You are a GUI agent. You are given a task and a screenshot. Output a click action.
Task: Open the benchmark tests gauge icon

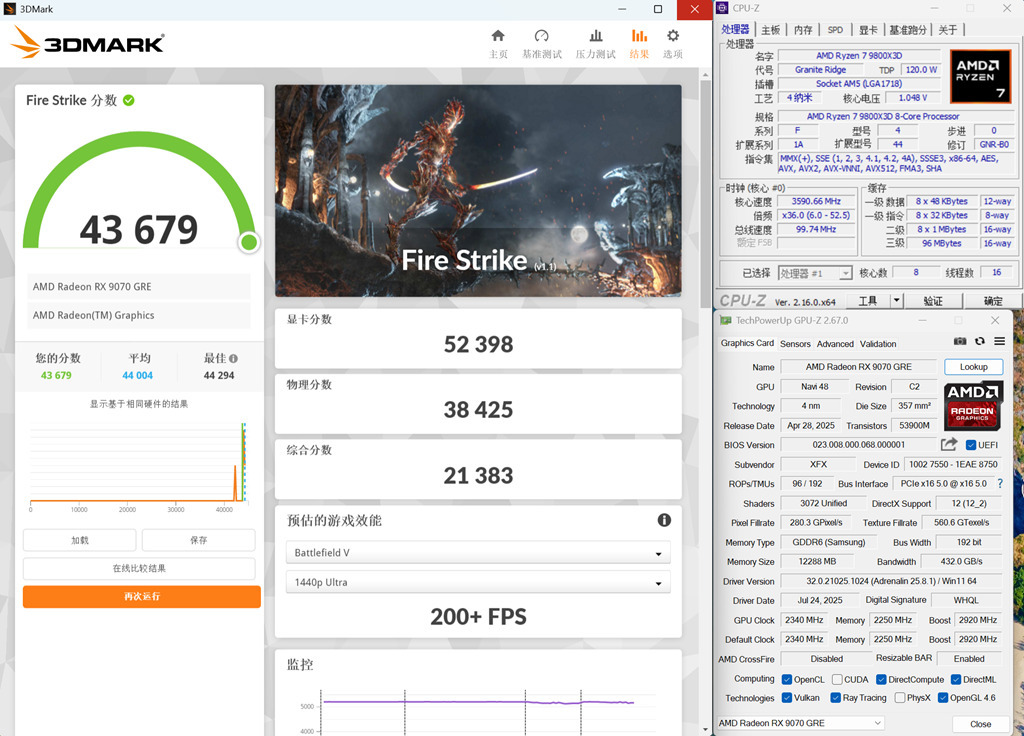click(x=541, y=36)
